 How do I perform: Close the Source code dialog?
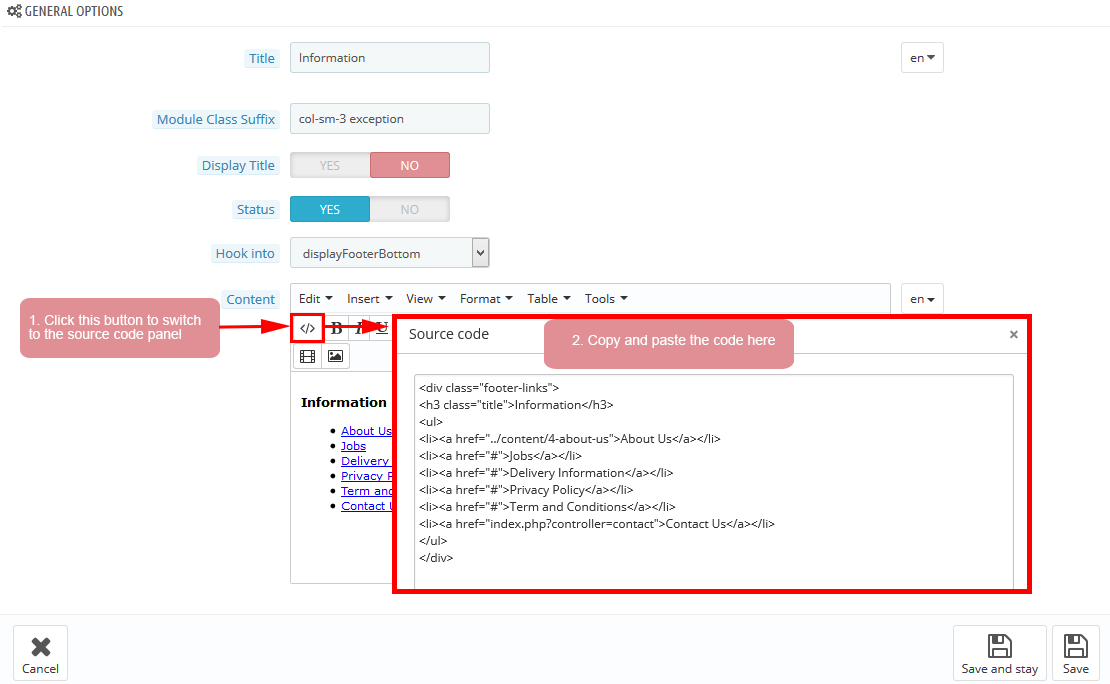pos(1014,334)
